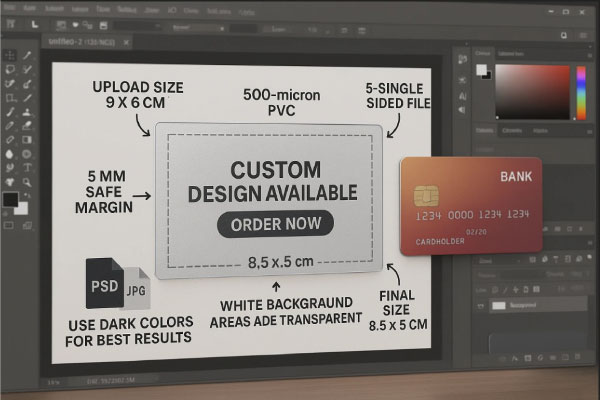The width and height of the screenshot is (600, 400).
Task: Toggle foreground/background swatch in the Color panel
Action: [481, 70]
